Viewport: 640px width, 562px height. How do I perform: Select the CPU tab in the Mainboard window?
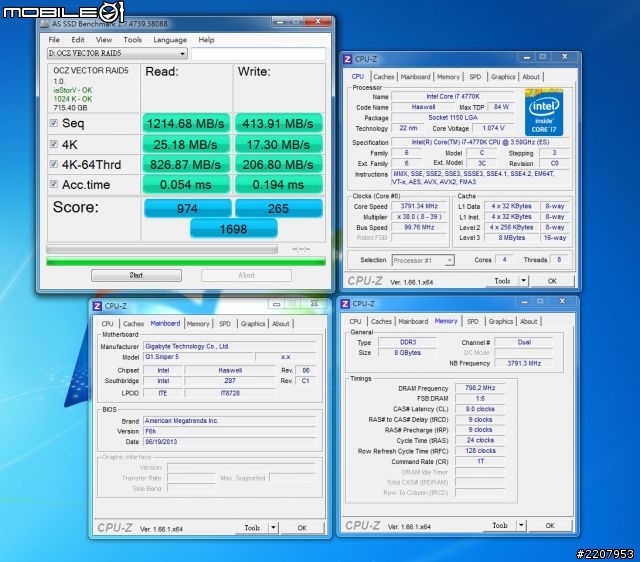(107, 324)
